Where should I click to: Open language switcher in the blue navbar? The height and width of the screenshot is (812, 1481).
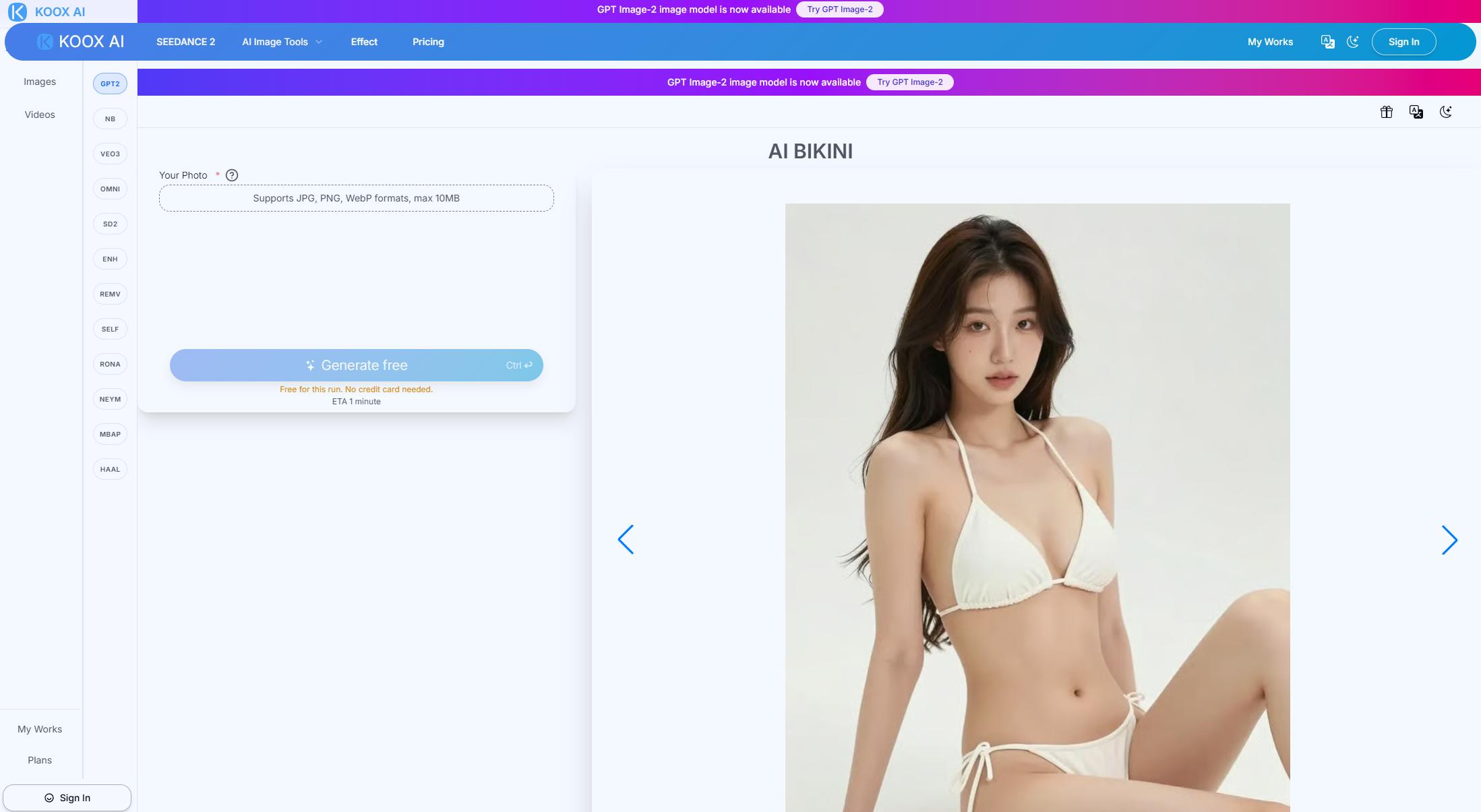click(x=1327, y=42)
